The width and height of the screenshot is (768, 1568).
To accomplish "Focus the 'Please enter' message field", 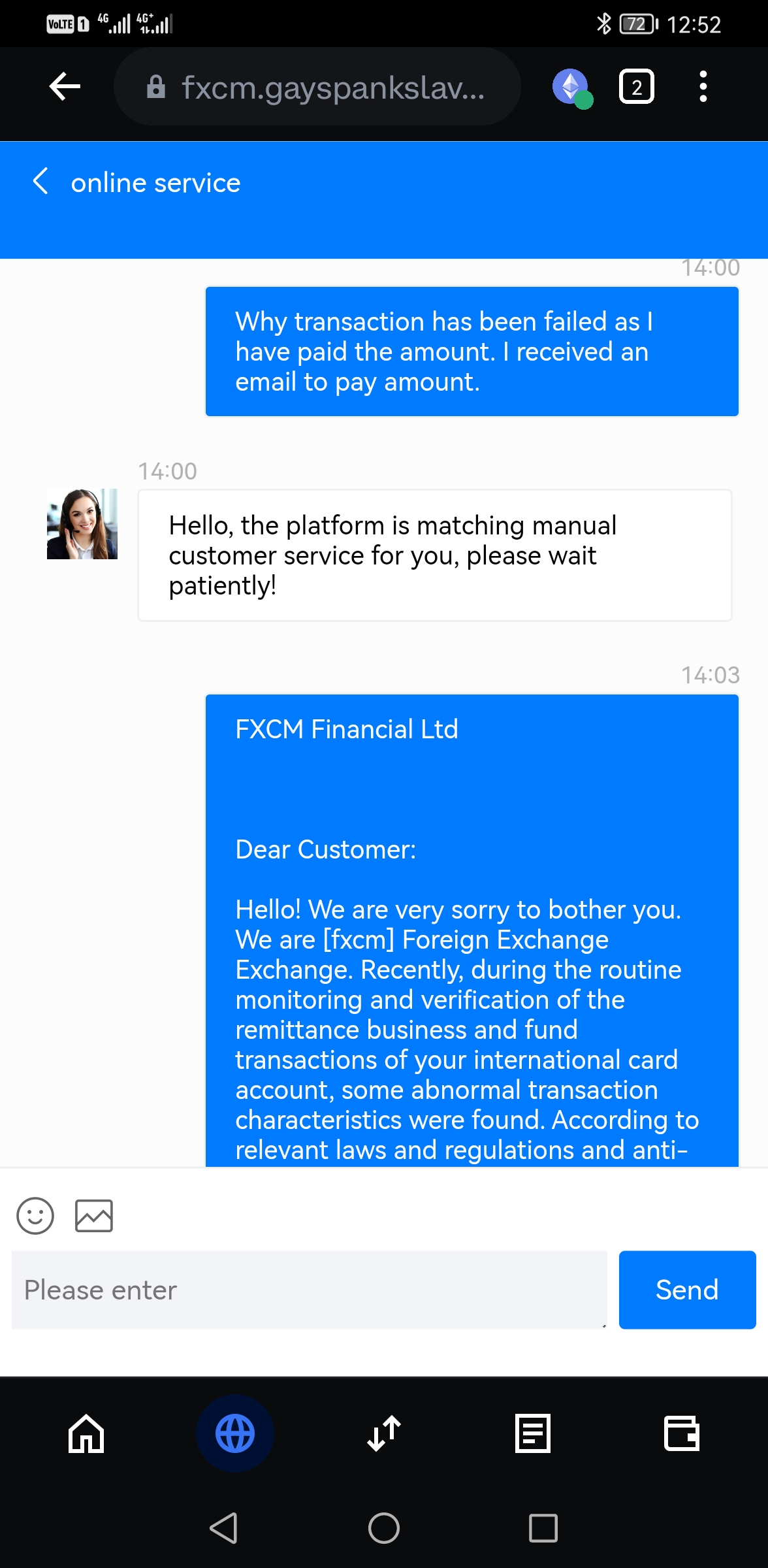I will (309, 1290).
